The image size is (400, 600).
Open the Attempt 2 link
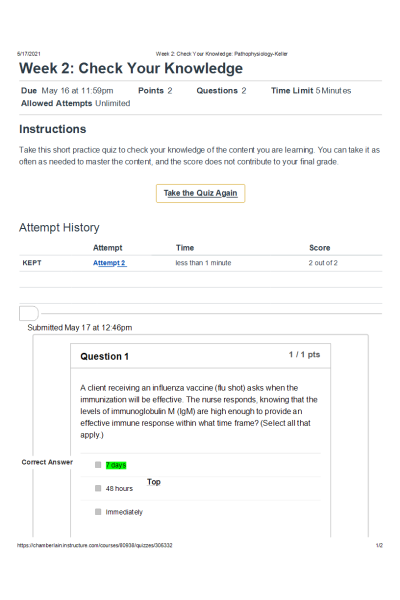[x=109, y=263]
